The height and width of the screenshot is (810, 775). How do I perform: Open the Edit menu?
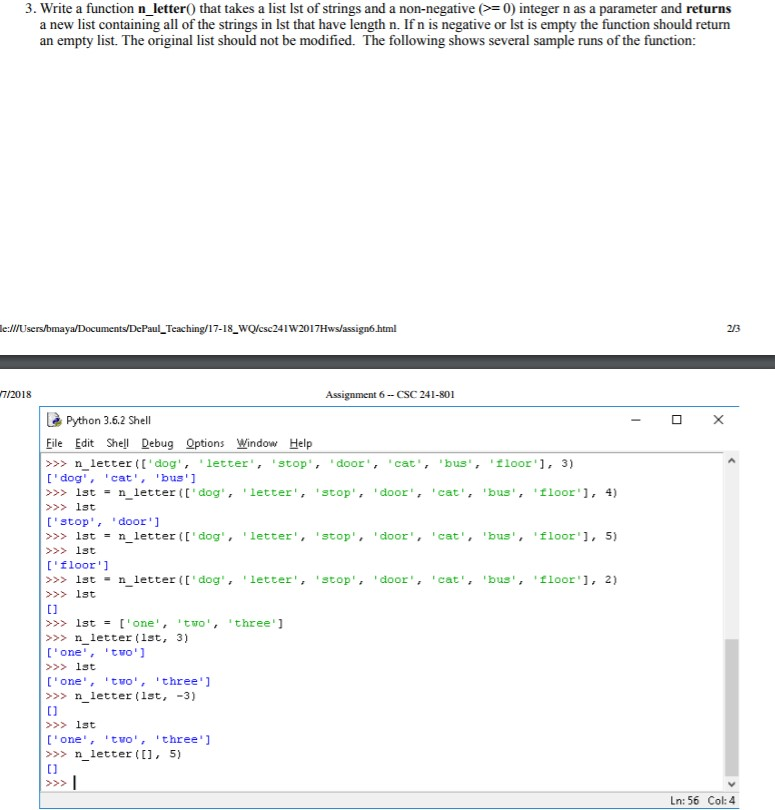[84, 443]
